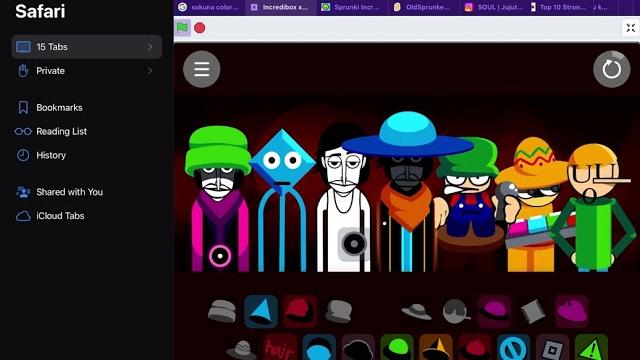640x360 pixels.
Task: Pick the black bowler hat icon
Action: pyautogui.click(x=358, y=347)
